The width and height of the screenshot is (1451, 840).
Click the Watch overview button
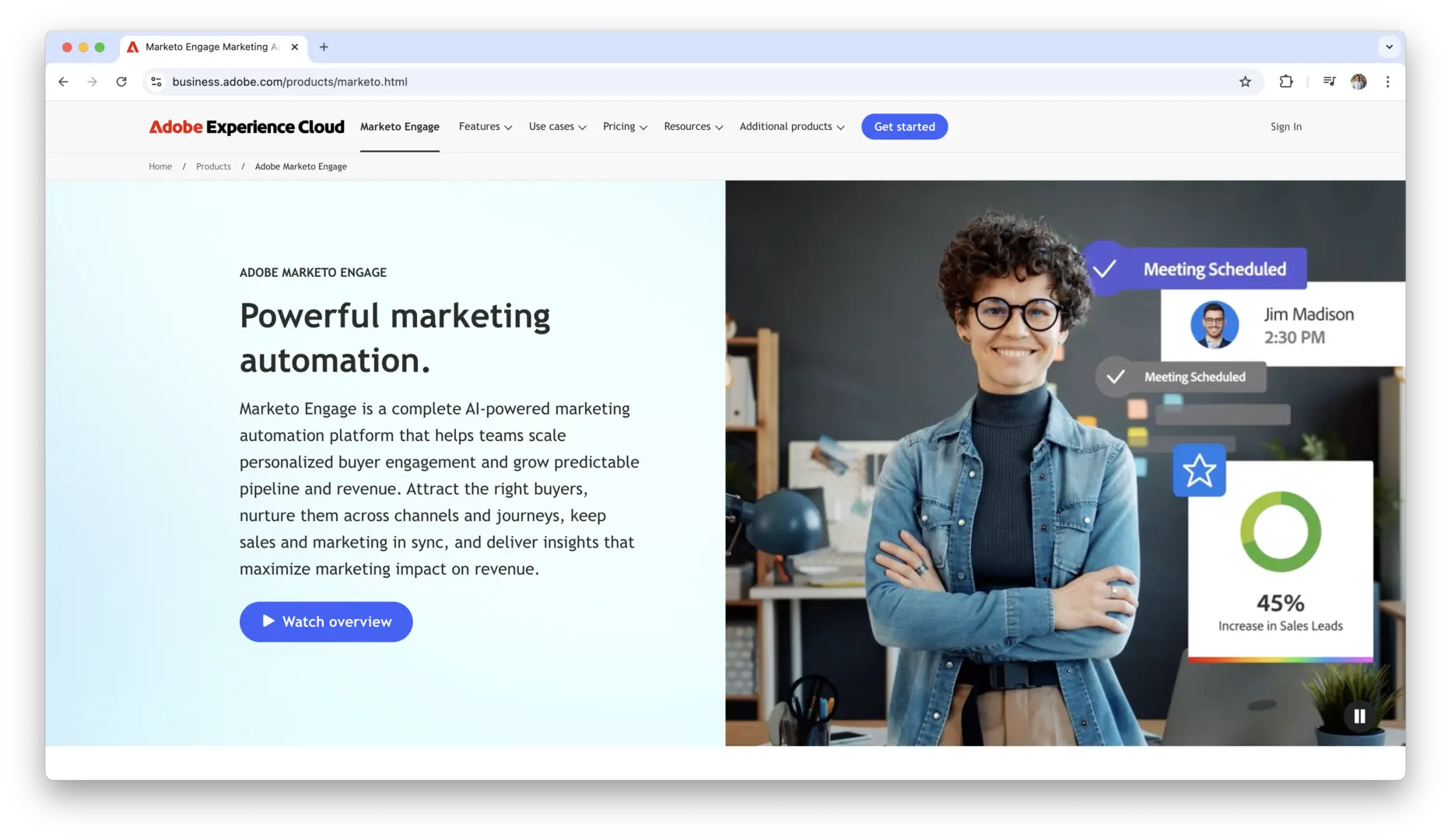pos(326,621)
